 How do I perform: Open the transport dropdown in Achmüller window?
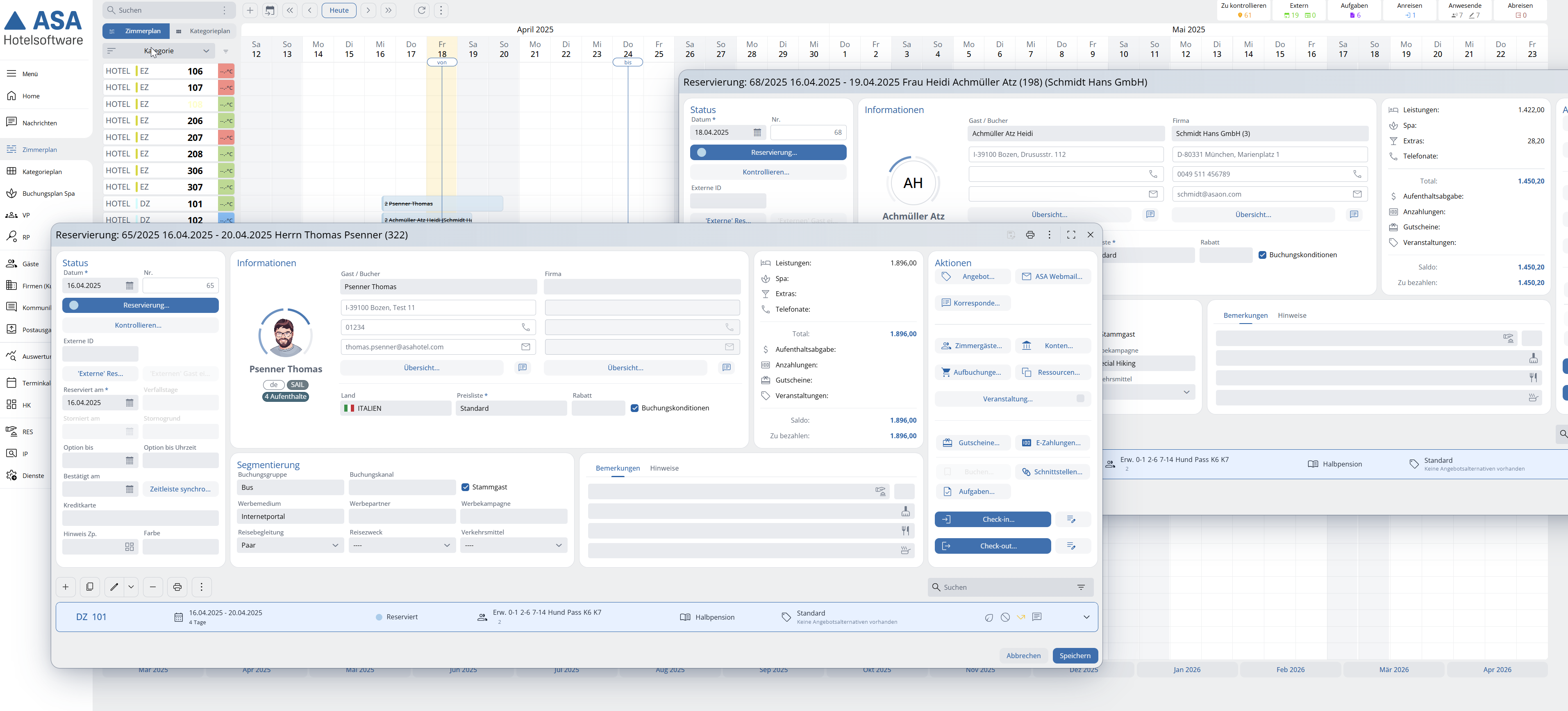pyautogui.click(x=1149, y=392)
